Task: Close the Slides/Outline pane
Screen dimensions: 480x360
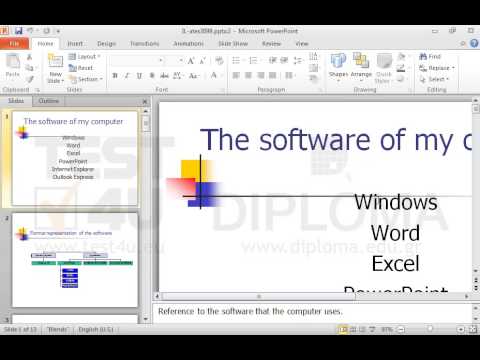Action: [145, 101]
